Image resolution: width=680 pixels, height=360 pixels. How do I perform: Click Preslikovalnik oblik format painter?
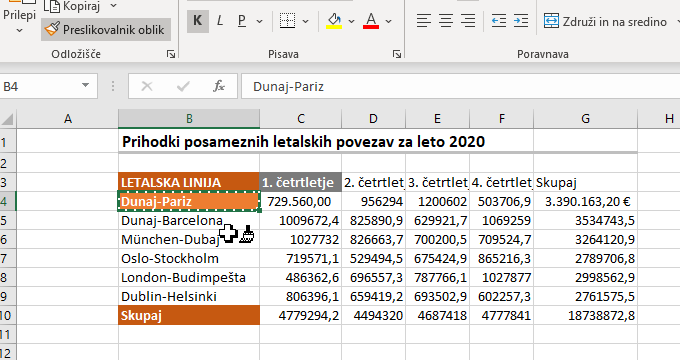(x=106, y=29)
